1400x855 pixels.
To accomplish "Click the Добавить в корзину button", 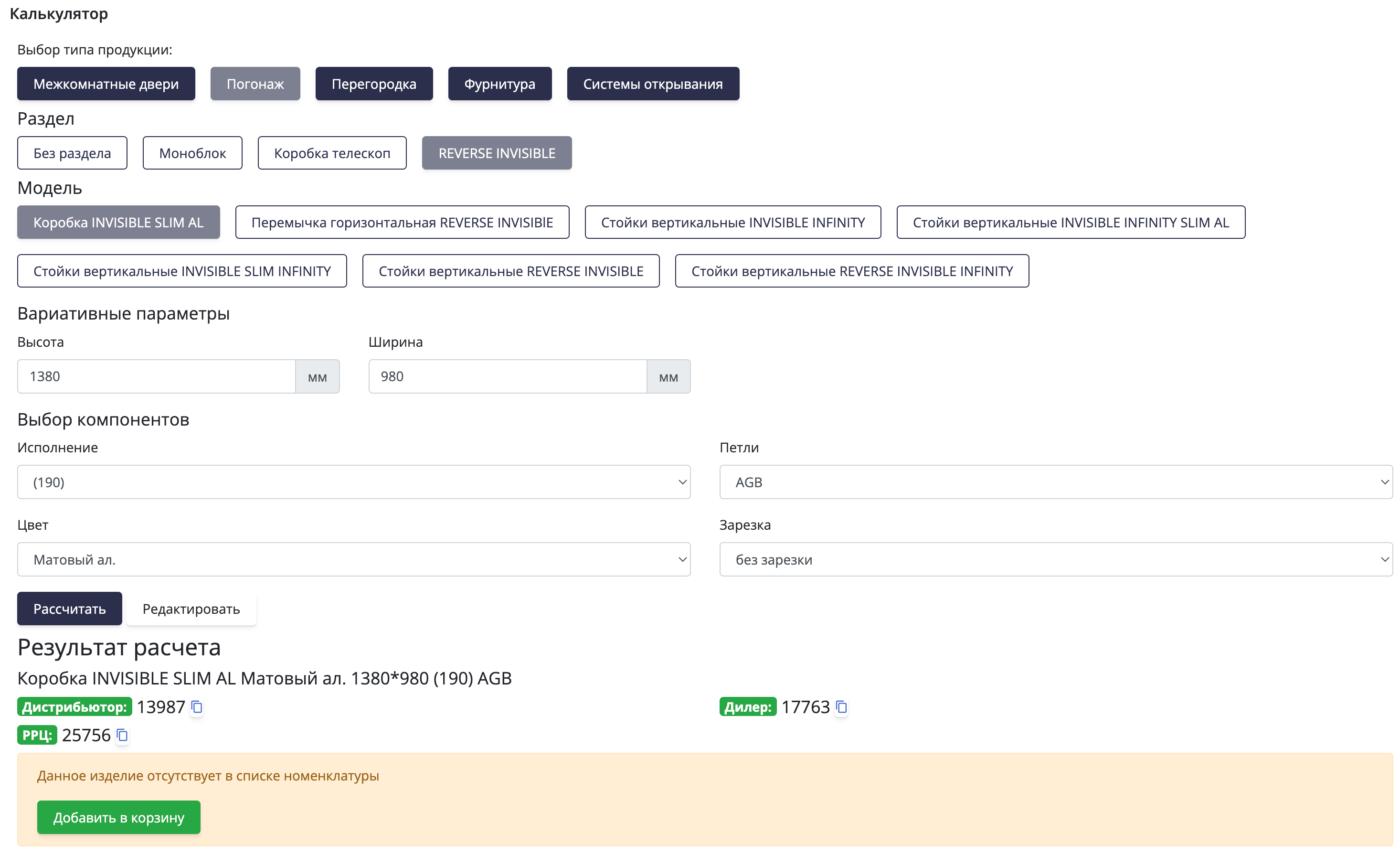I will [119, 817].
